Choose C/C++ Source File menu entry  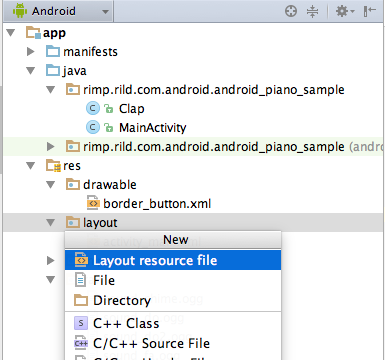point(173,343)
